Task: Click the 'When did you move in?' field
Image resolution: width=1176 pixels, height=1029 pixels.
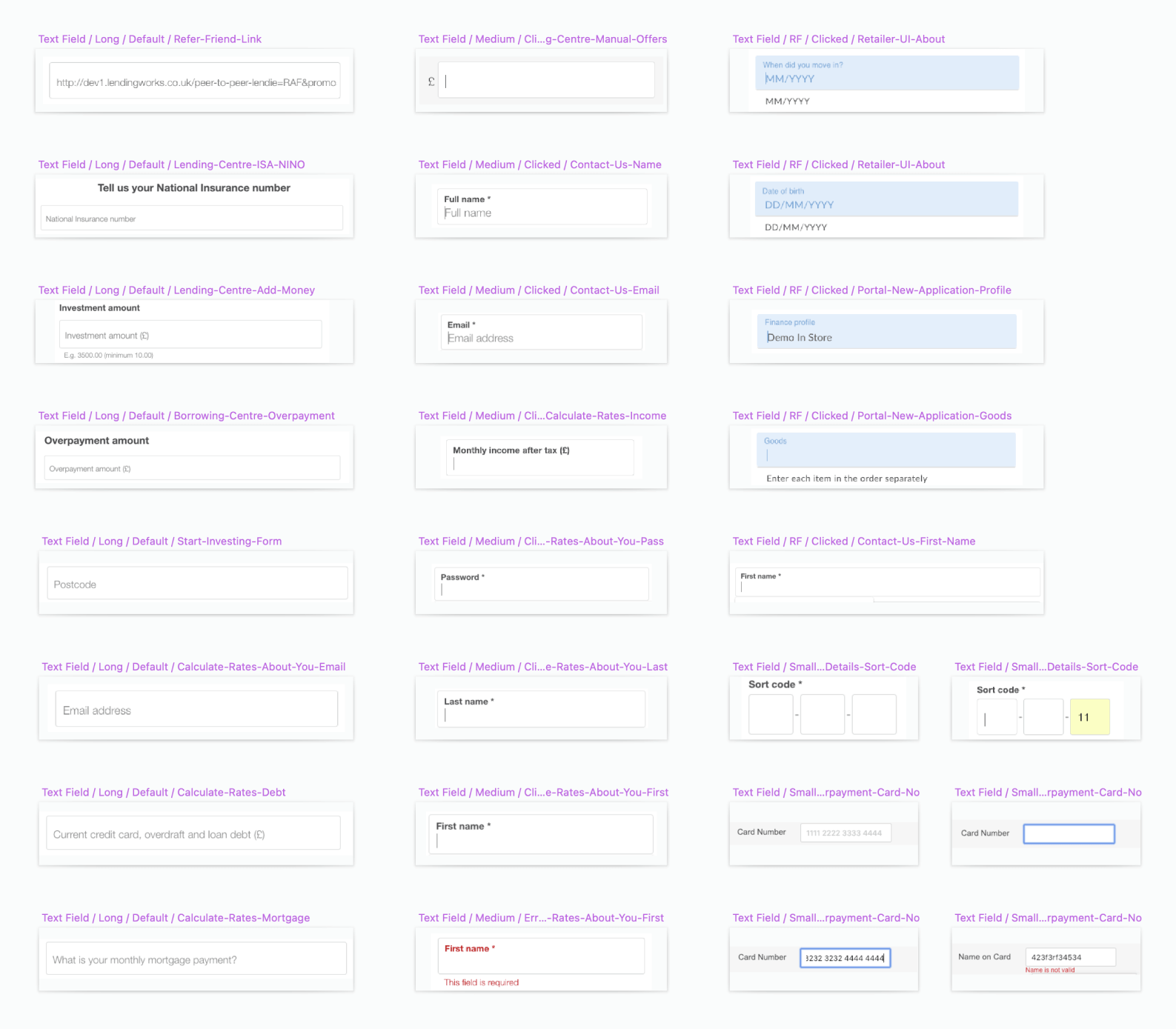Action: [887, 73]
